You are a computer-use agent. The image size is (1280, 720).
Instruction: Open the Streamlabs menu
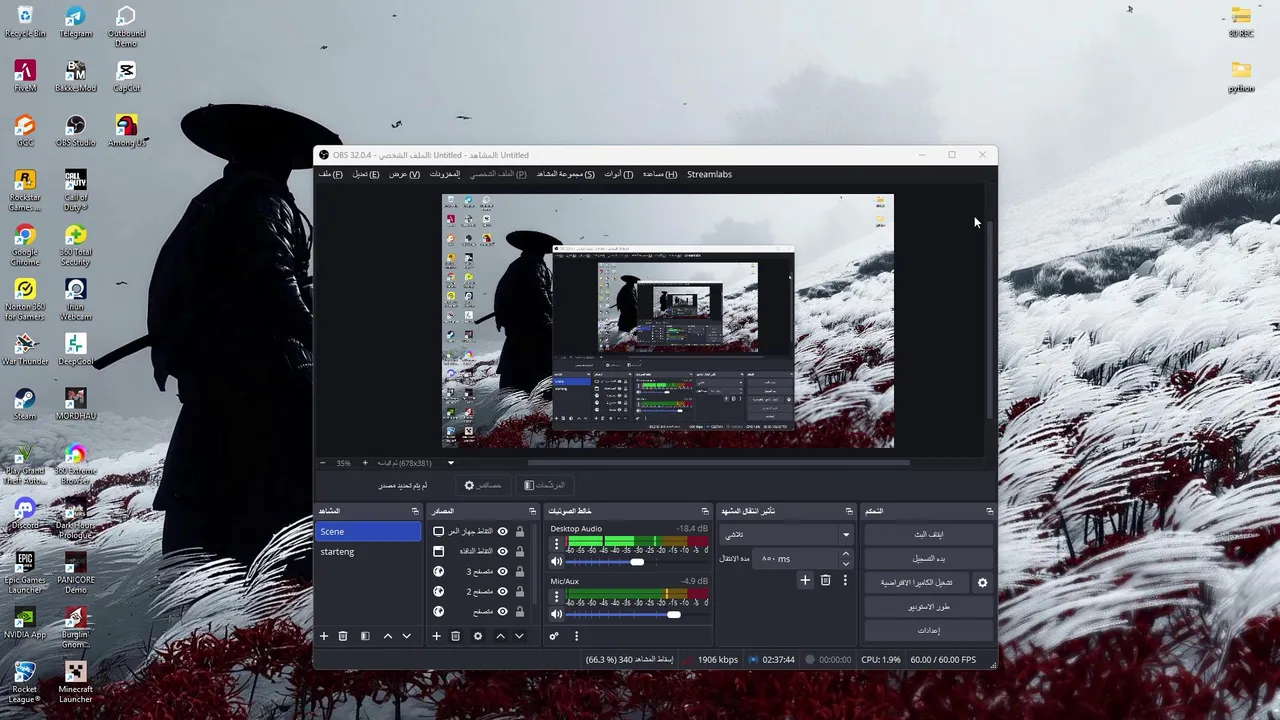click(709, 174)
